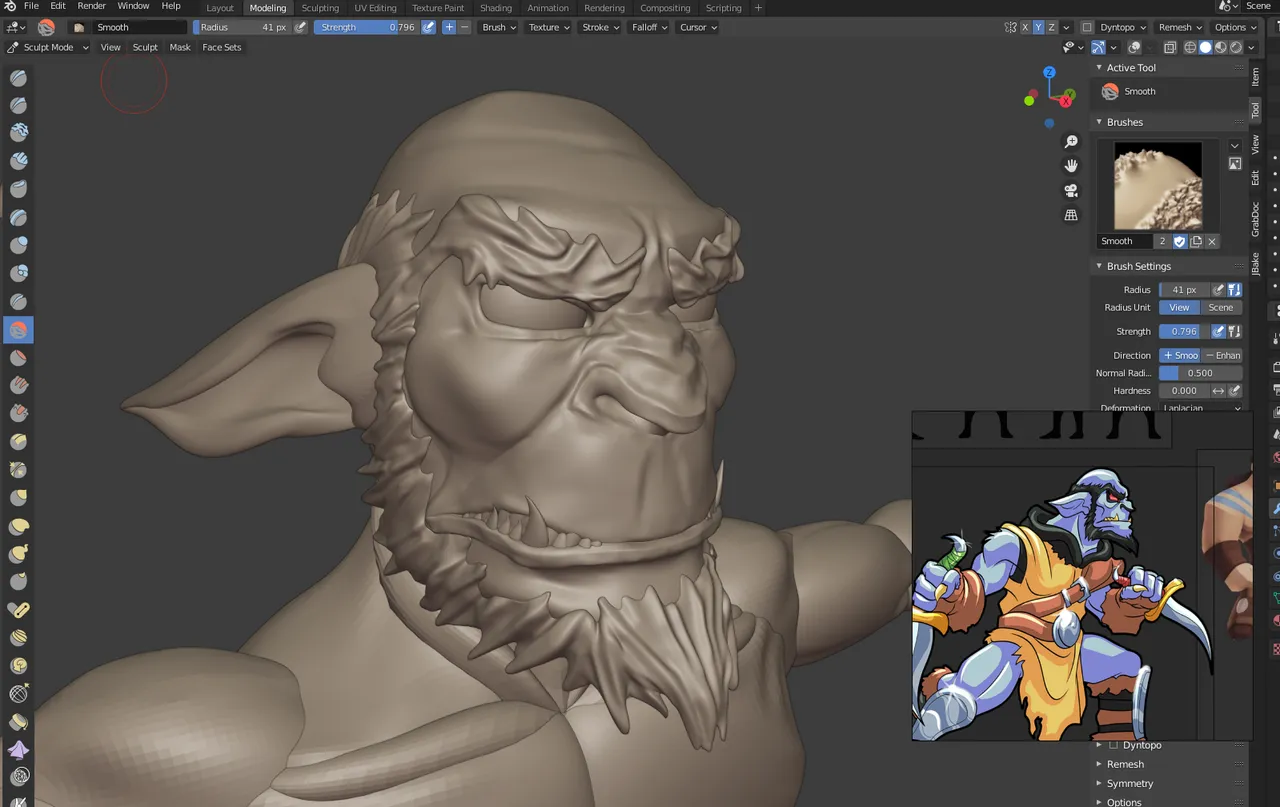Select the Crease brush tool
The width and height of the screenshot is (1280, 807).
(18, 301)
